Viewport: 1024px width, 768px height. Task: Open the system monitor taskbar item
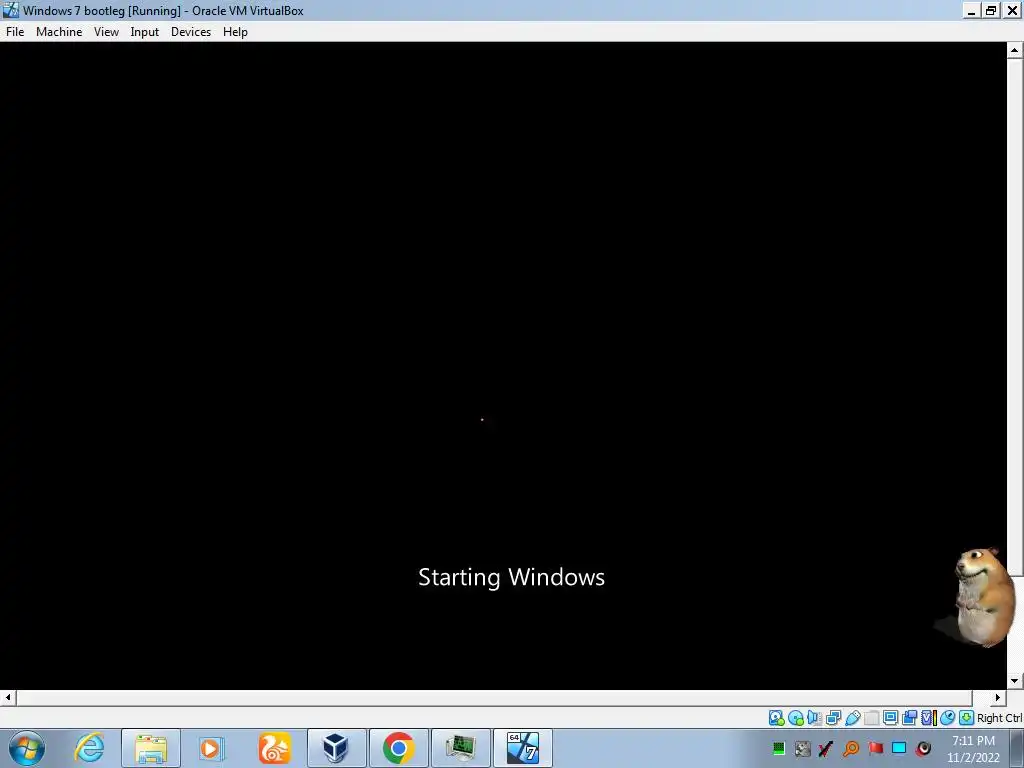click(460, 748)
